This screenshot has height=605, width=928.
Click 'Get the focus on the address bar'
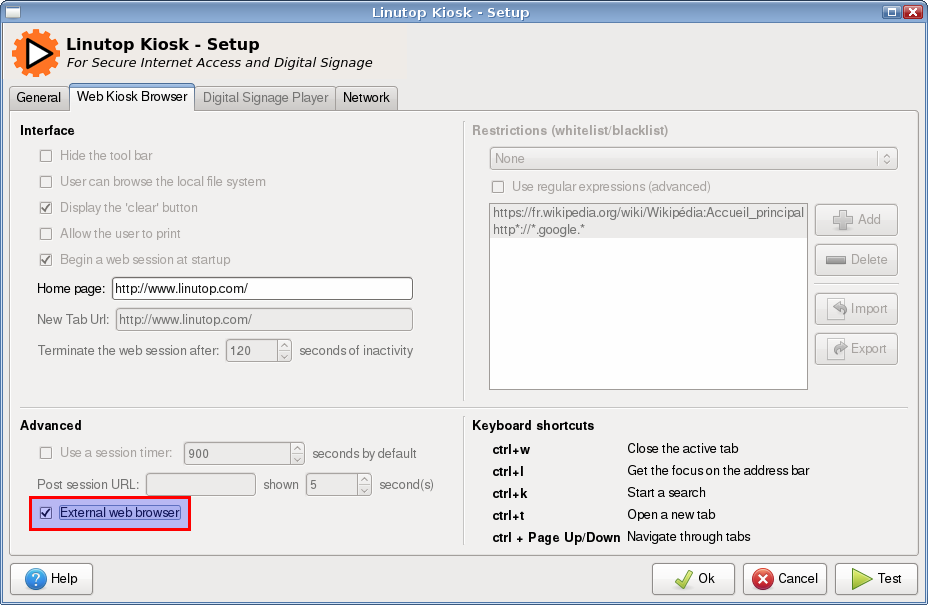718,471
